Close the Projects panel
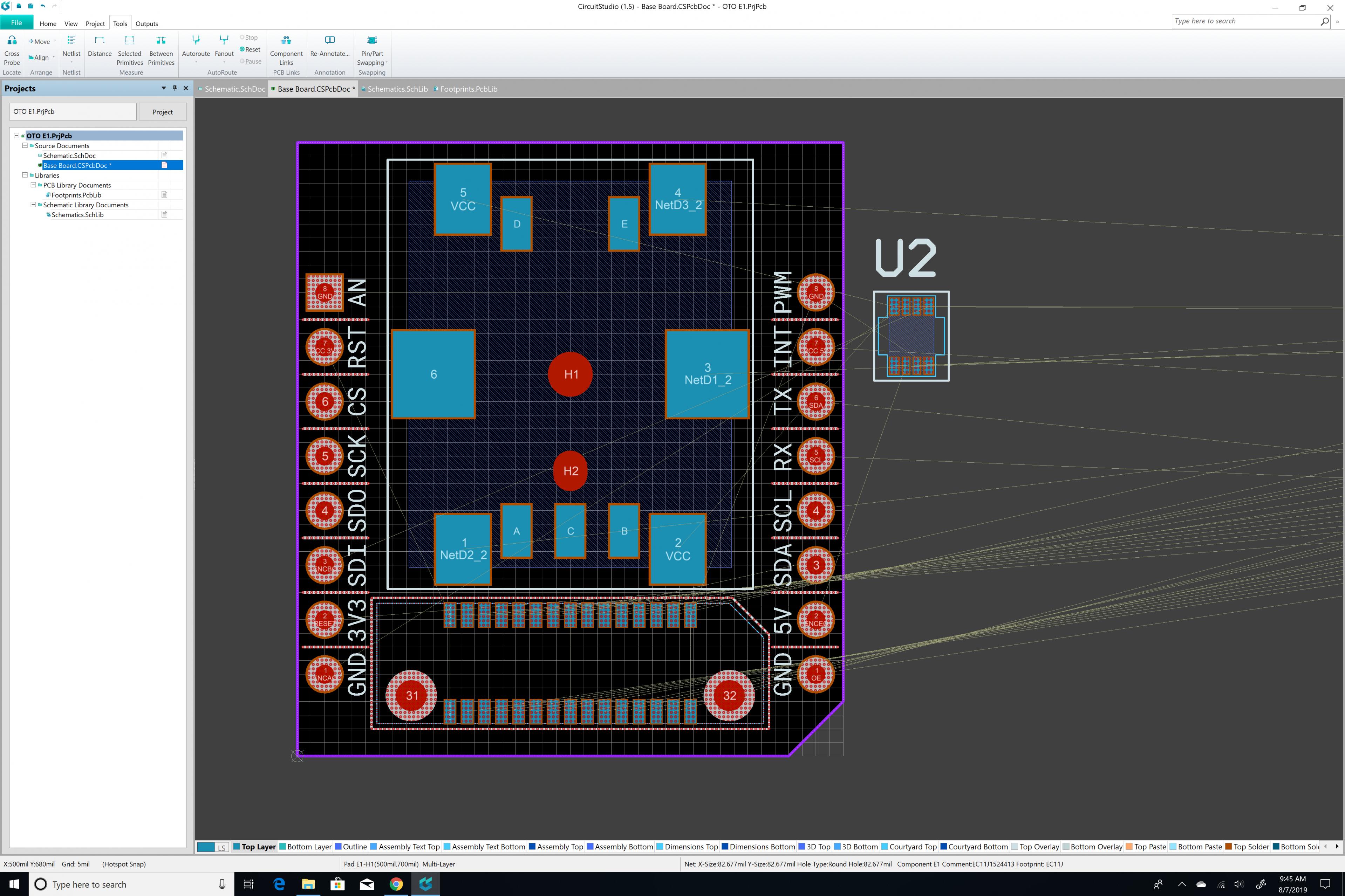The width and height of the screenshot is (1345, 896). [x=186, y=88]
